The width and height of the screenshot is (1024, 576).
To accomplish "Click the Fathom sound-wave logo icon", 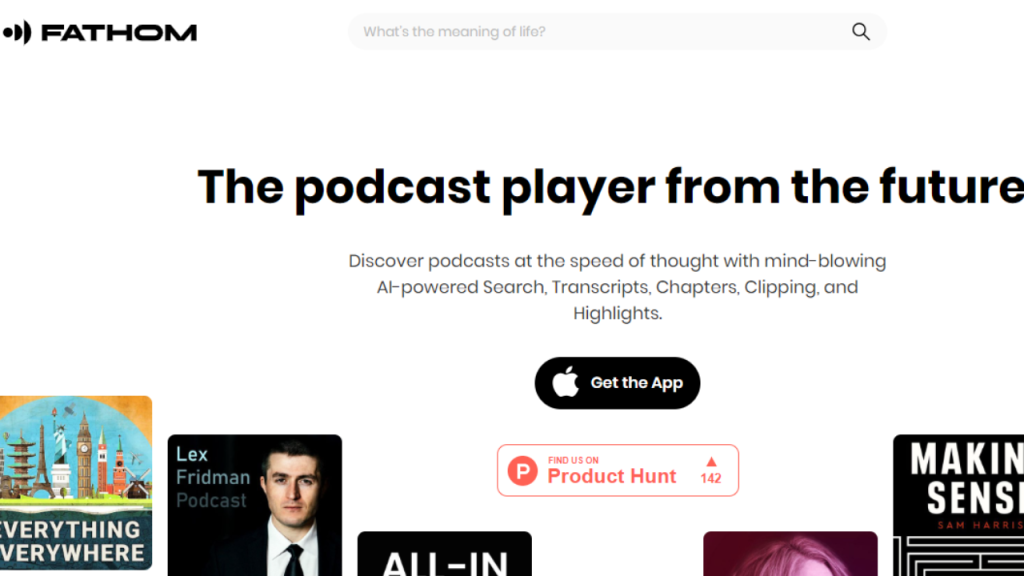I will [17, 32].
